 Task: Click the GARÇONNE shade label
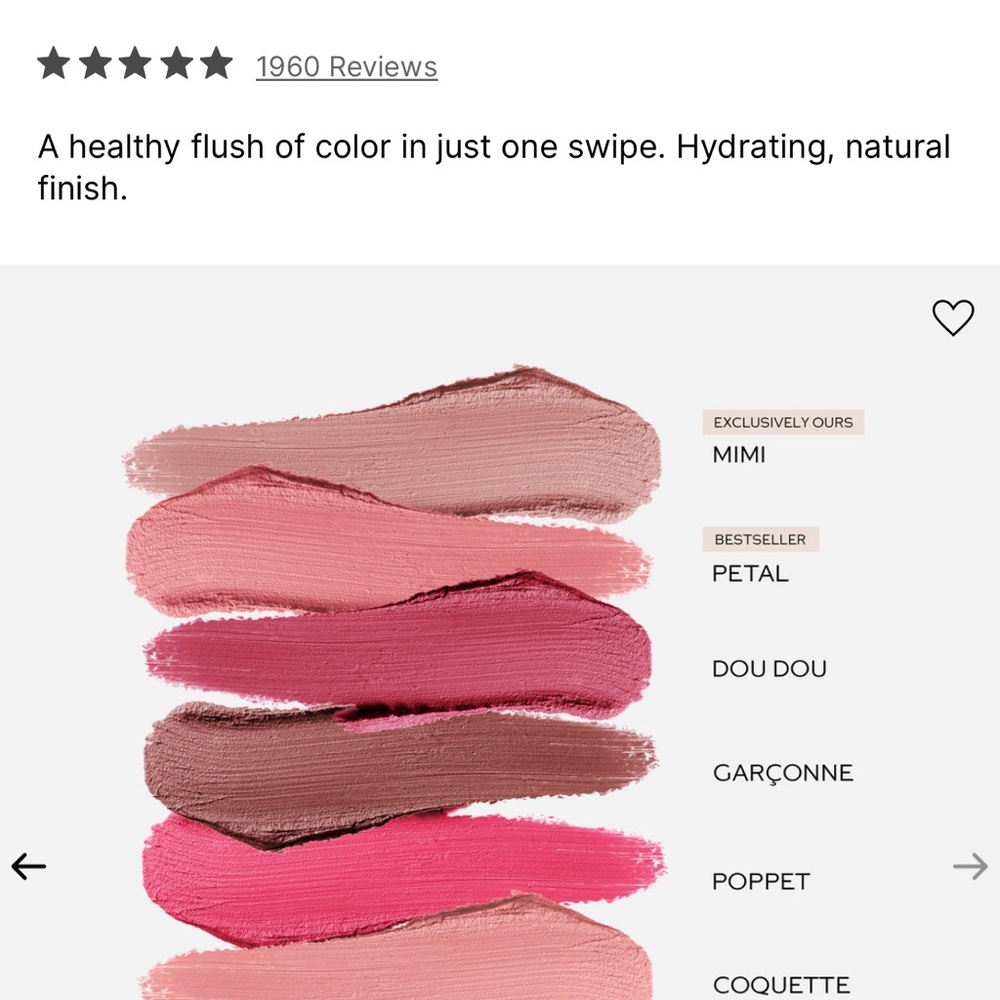(x=783, y=773)
